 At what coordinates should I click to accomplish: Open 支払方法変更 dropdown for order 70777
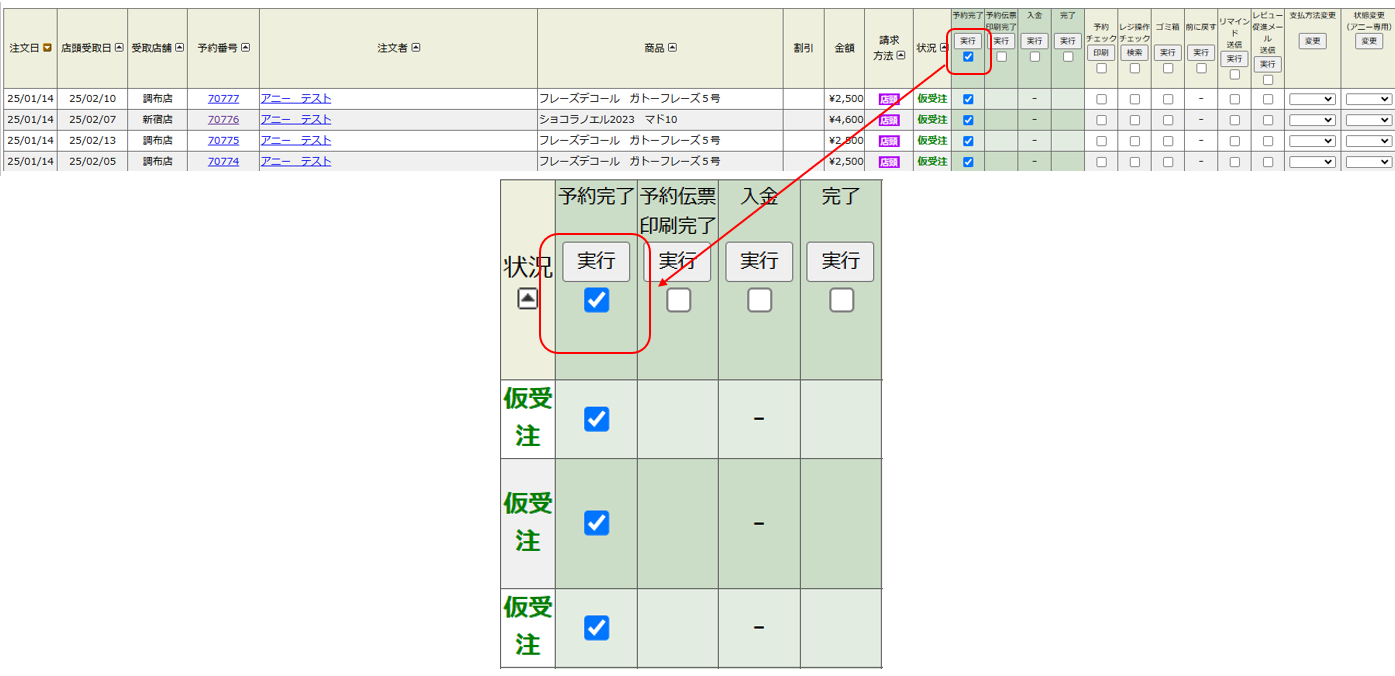tap(1312, 99)
